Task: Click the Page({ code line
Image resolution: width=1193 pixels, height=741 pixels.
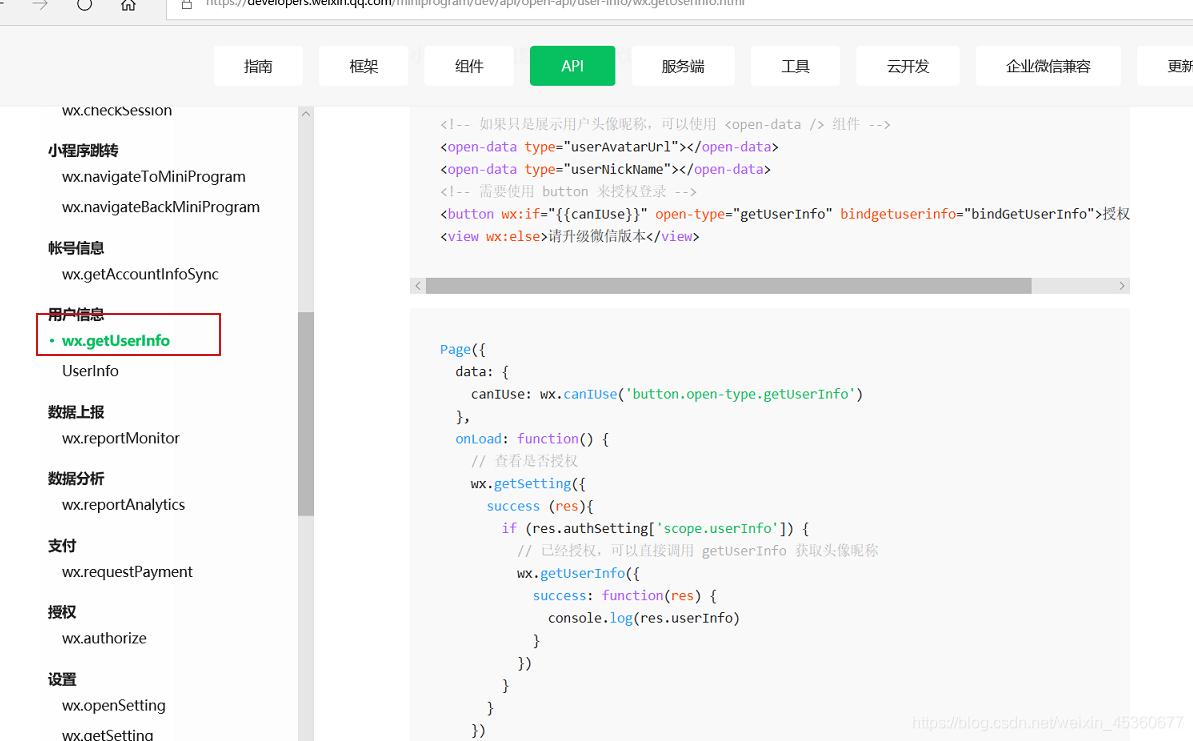Action: 463,349
